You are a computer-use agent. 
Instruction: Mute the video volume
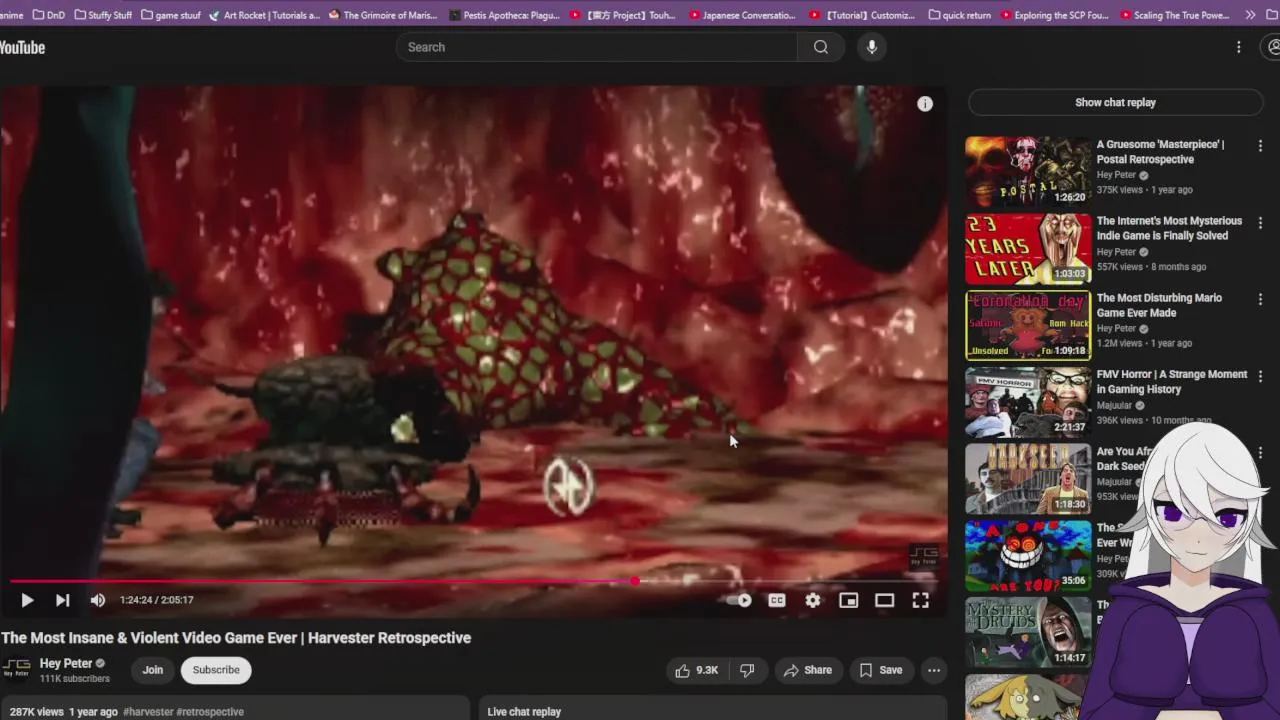[97, 600]
